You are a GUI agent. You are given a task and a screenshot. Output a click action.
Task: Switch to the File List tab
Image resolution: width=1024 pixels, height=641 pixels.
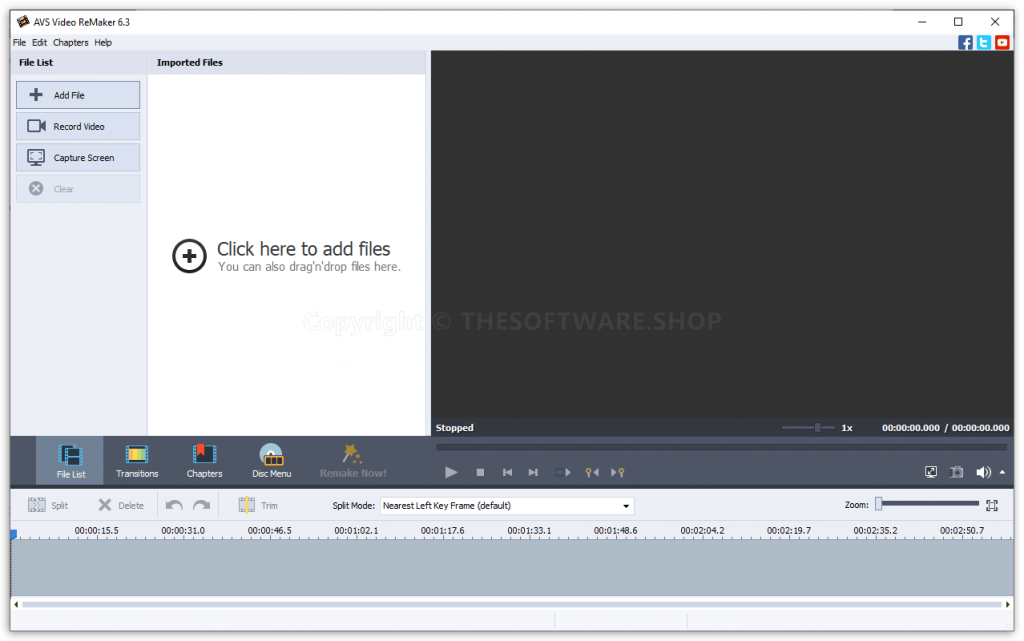(x=70, y=461)
